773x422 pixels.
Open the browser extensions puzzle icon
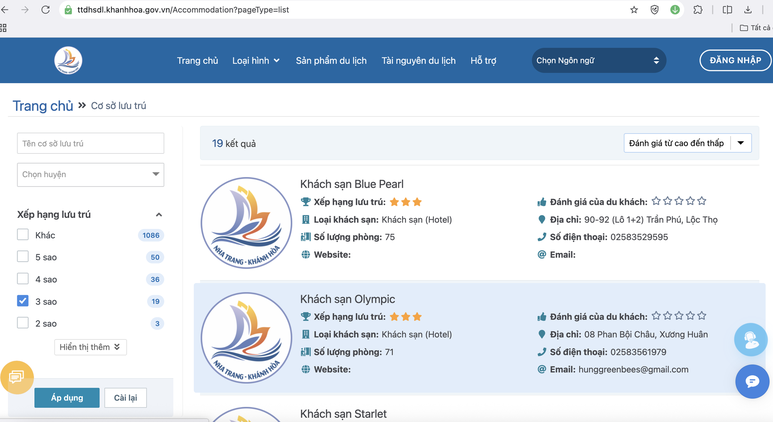click(x=698, y=10)
